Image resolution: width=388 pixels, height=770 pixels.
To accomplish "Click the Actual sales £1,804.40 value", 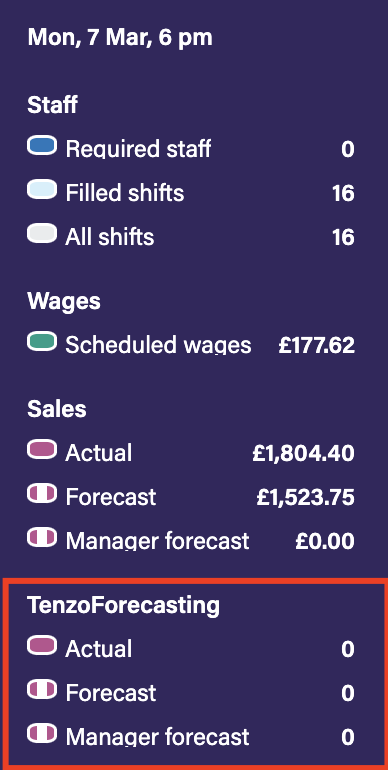I will tap(304, 453).
